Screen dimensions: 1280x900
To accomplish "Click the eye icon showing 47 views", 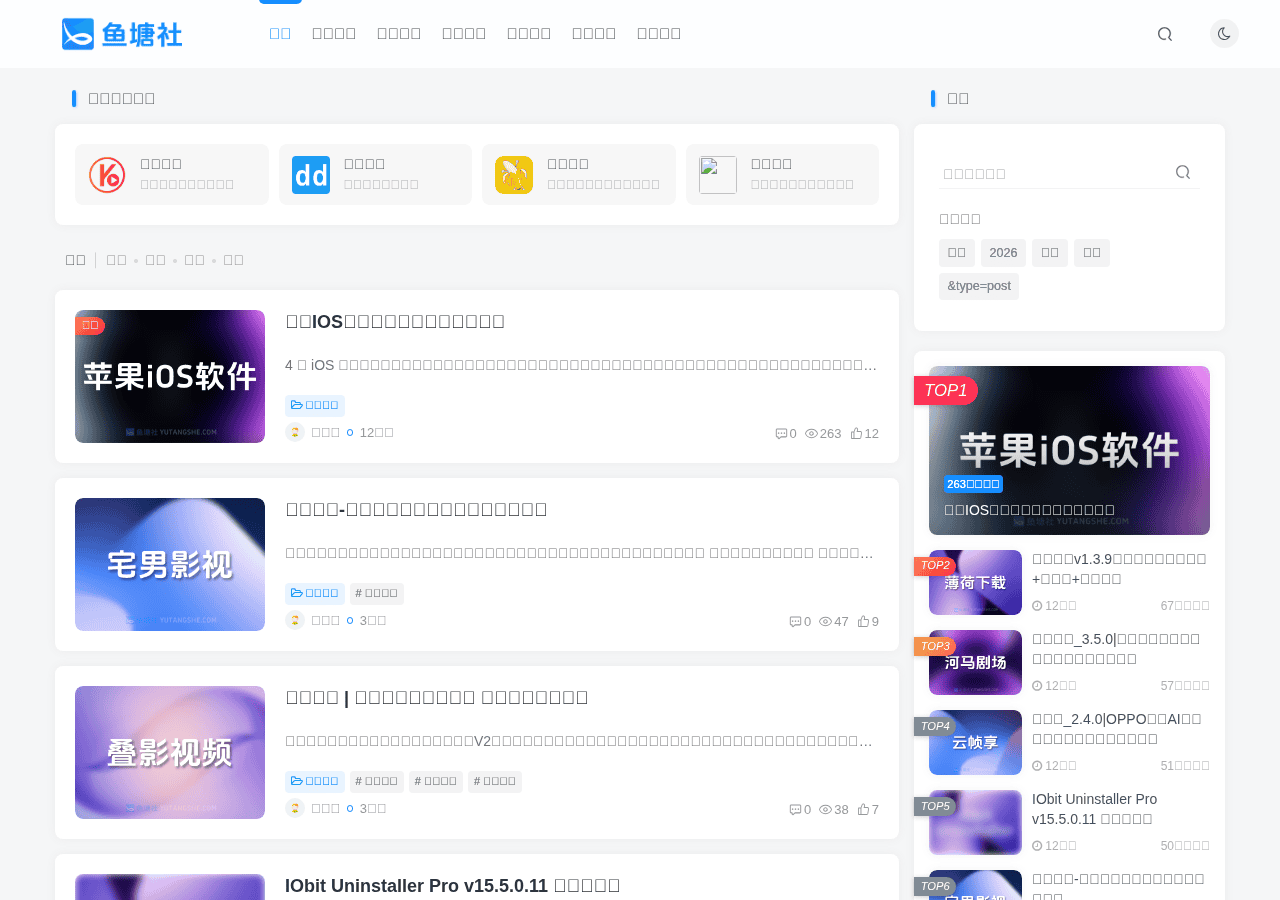I will click(825, 621).
